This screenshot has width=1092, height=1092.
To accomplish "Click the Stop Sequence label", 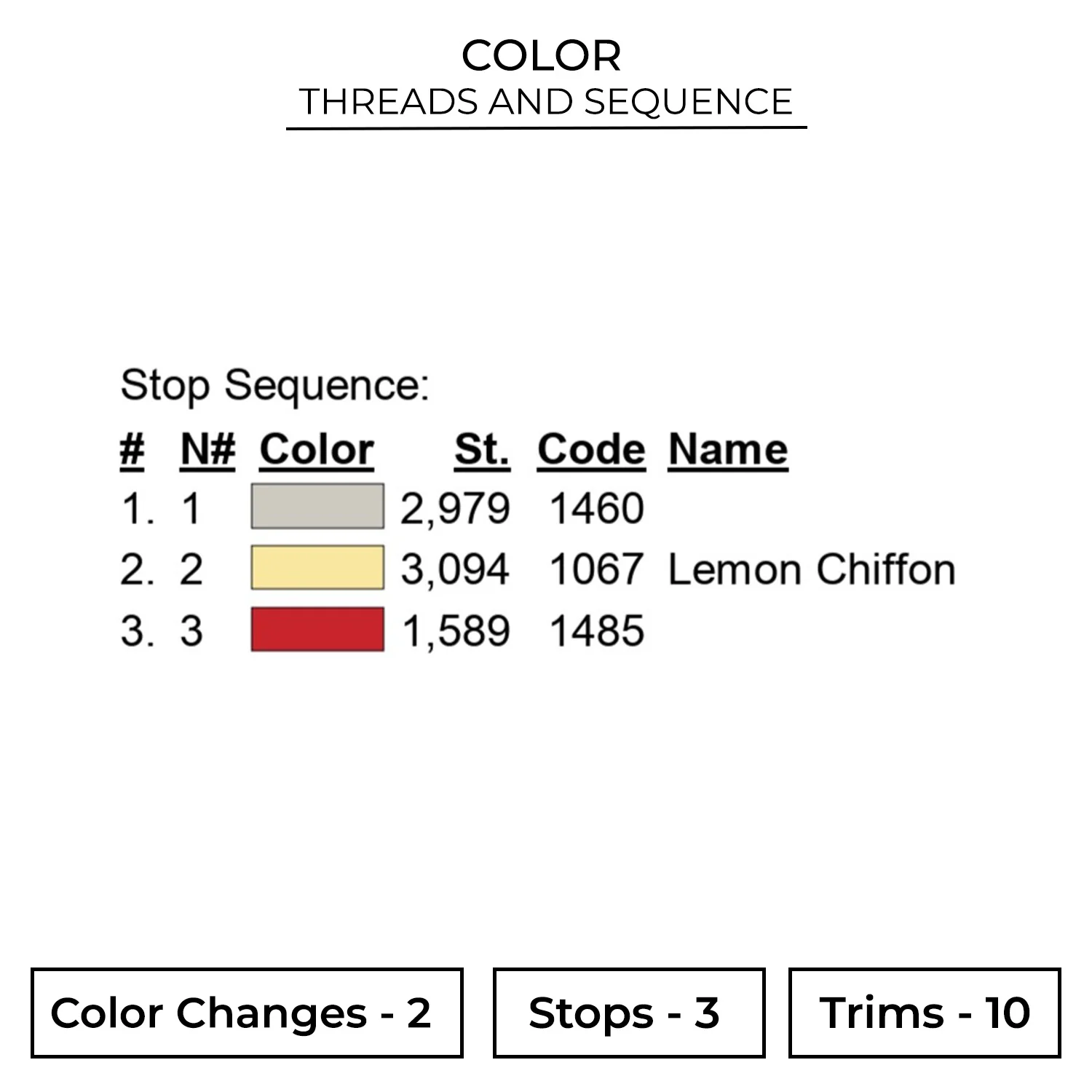I will click(275, 384).
